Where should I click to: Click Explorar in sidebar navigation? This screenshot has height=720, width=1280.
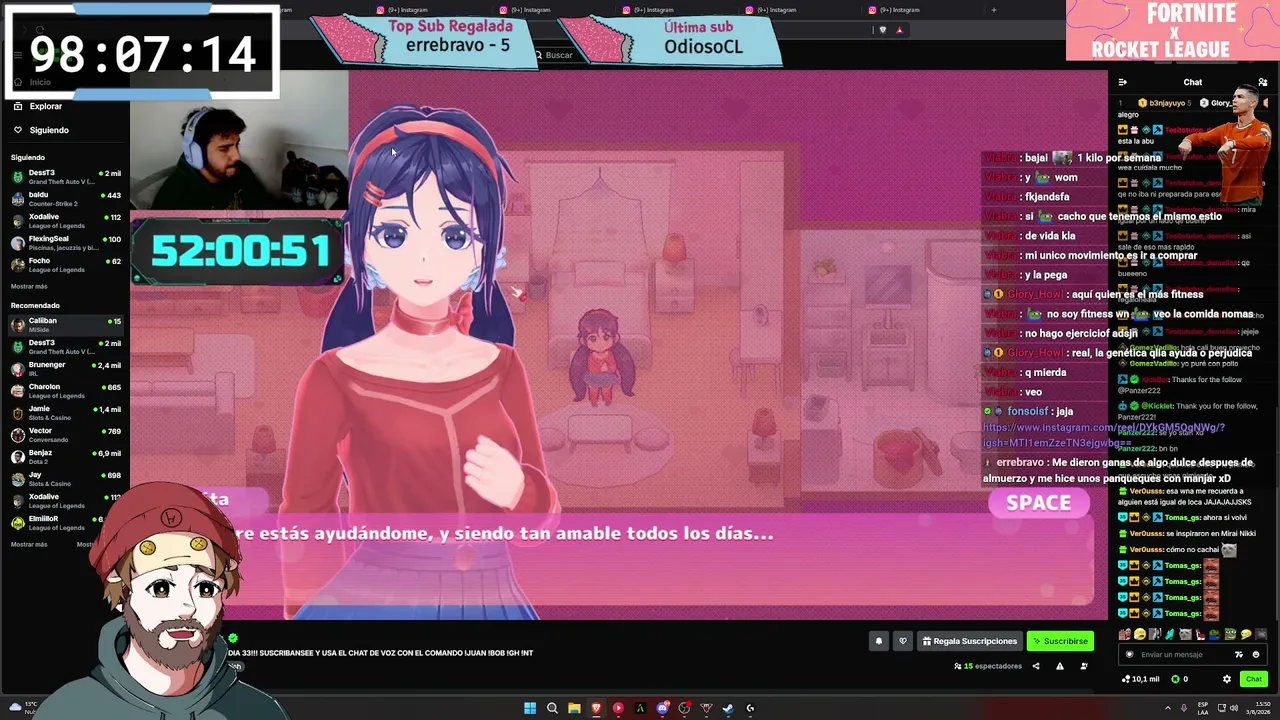click(45, 106)
